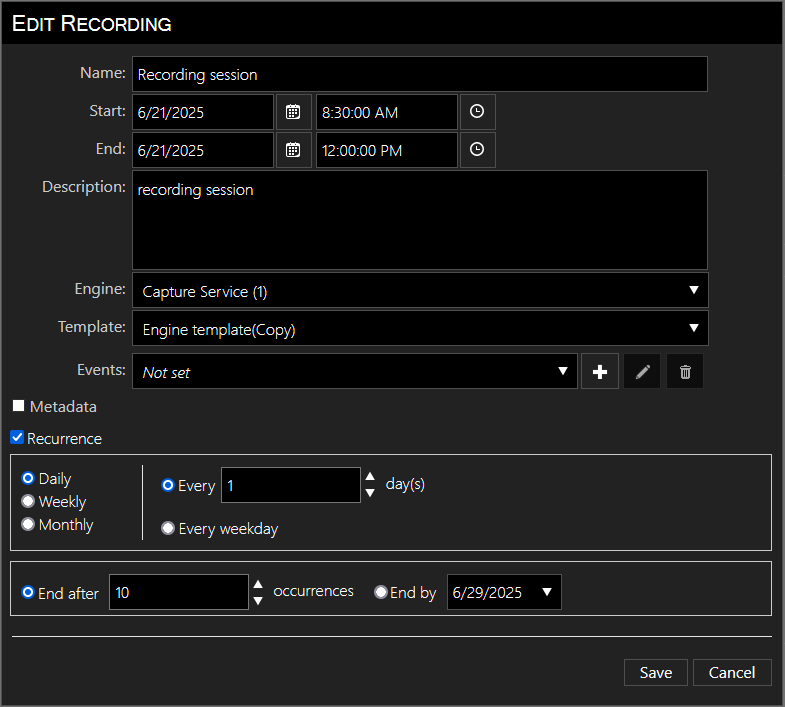This screenshot has width=785, height=707.
Task: Choose the Every weekday option
Action: click(x=168, y=528)
